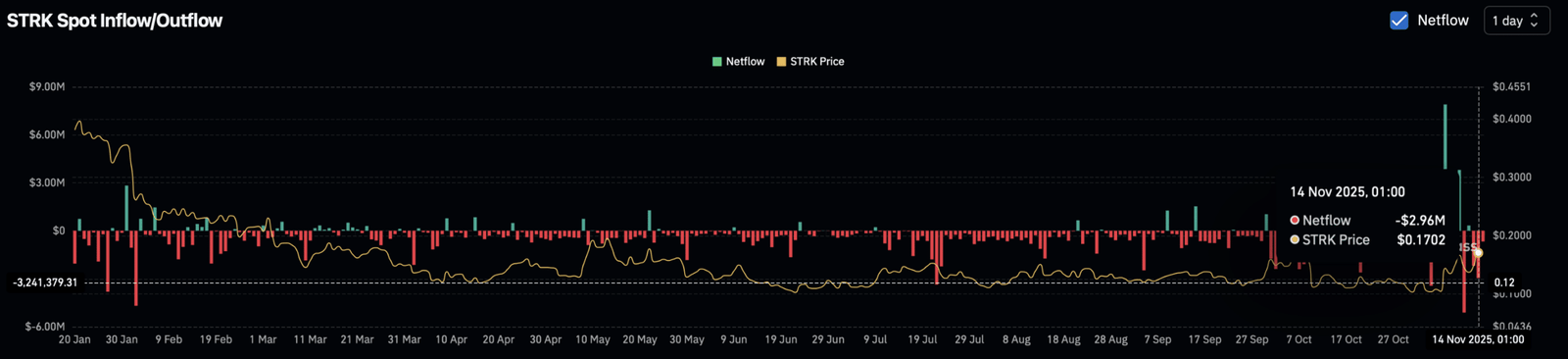Click the tooltip STRK Price value $0.1702
Screen dimensions: 1568x359
(x=1421, y=239)
